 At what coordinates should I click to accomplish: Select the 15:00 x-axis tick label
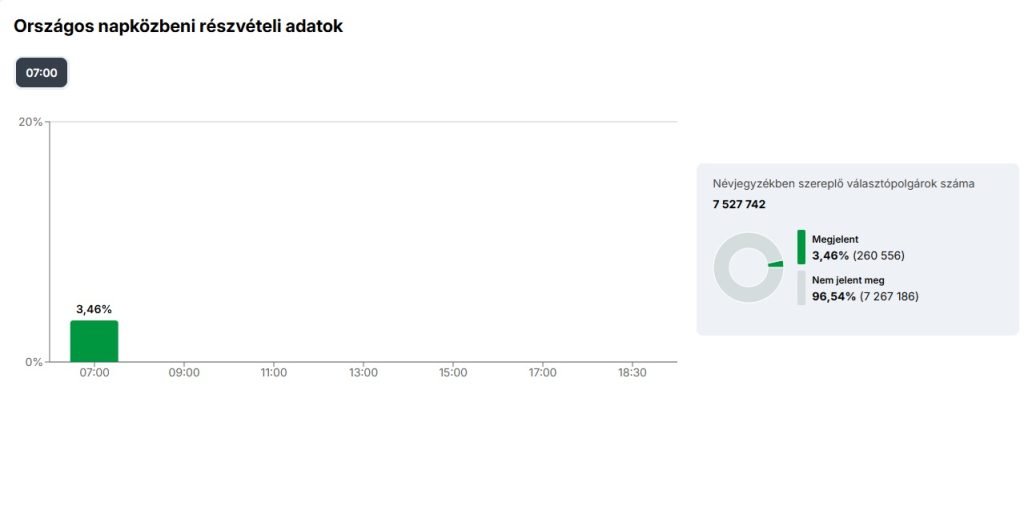point(453,373)
